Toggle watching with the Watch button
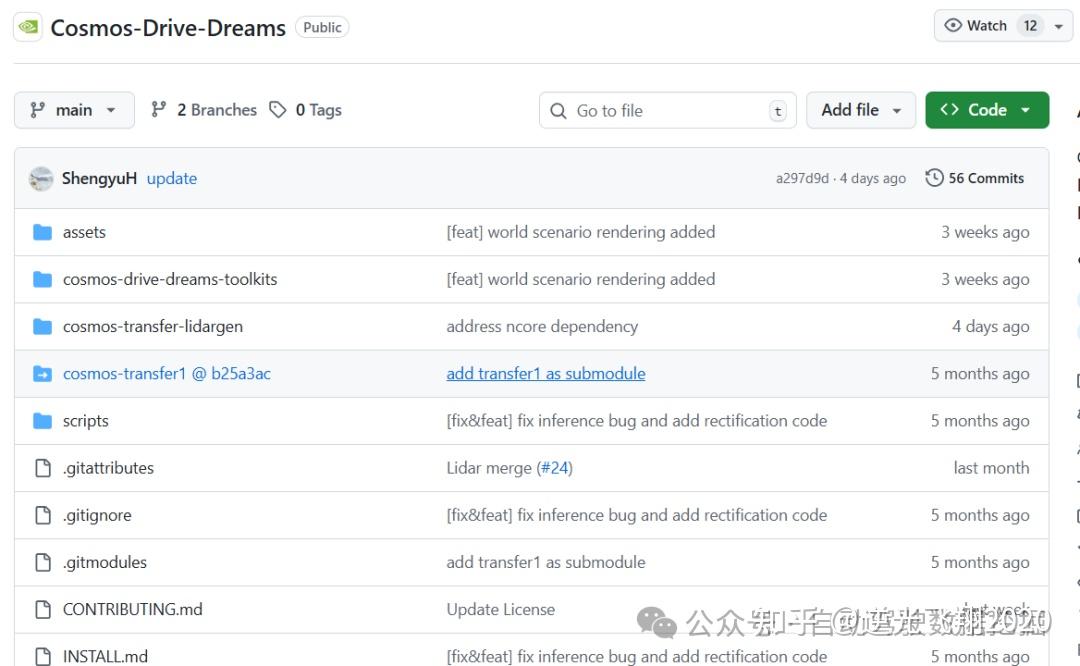 point(983,25)
